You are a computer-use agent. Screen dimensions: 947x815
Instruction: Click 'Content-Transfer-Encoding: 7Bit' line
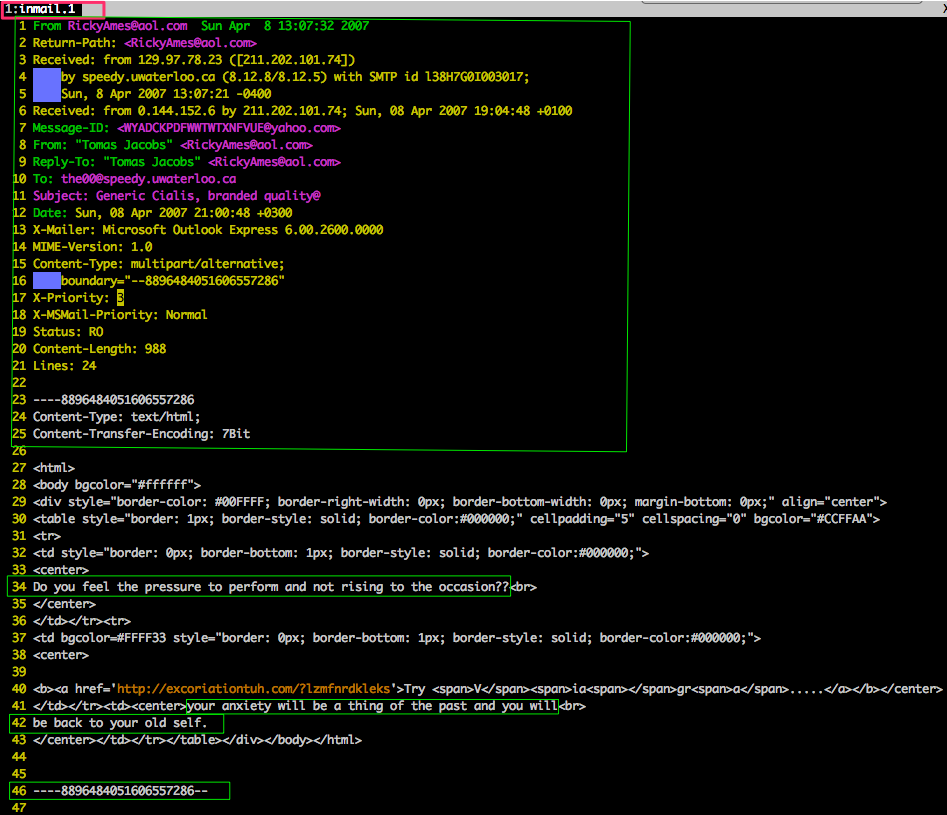141,433
